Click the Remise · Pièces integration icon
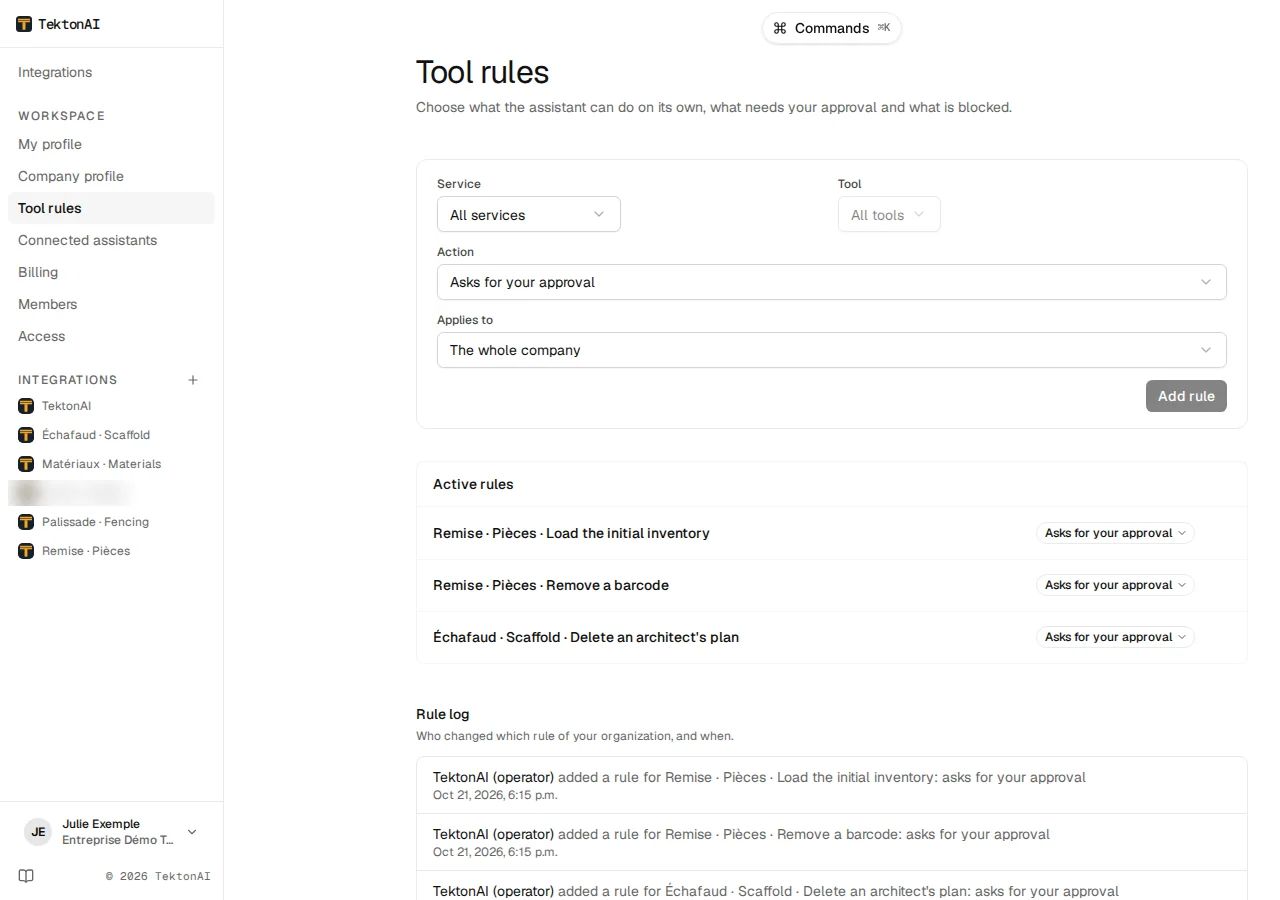Screen dimensions: 1280x900 pos(26,551)
